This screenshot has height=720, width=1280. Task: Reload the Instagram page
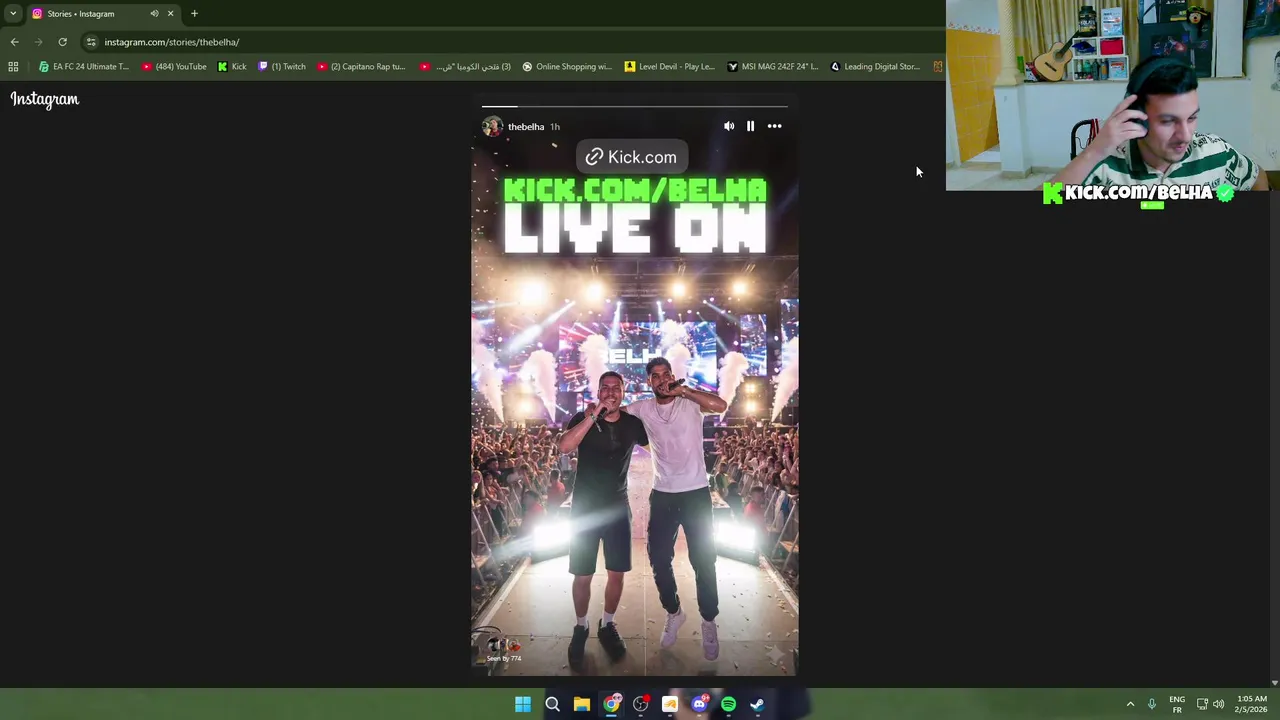62,42
